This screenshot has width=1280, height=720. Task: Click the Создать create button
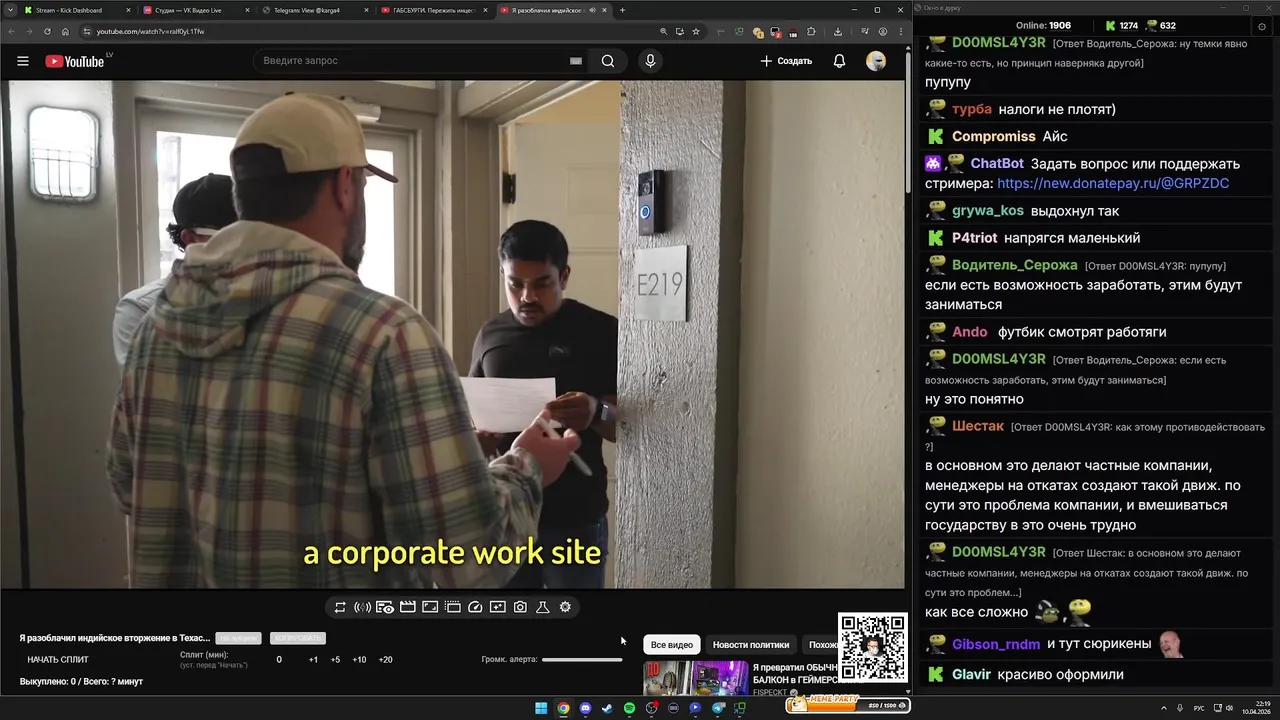point(786,61)
